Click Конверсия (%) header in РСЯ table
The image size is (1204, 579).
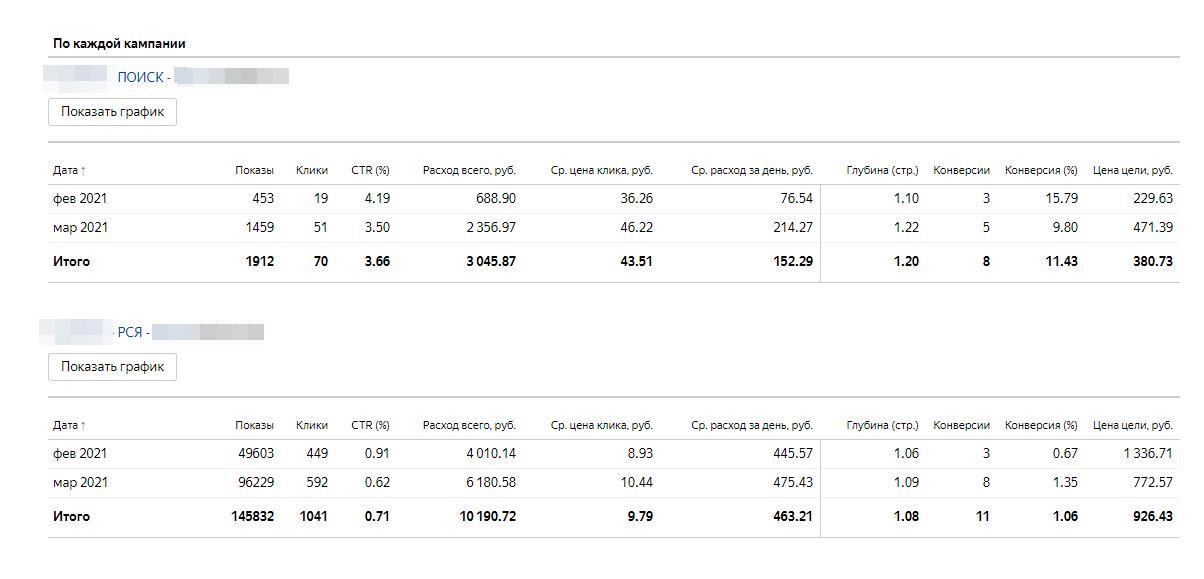click(x=1041, y=425)
